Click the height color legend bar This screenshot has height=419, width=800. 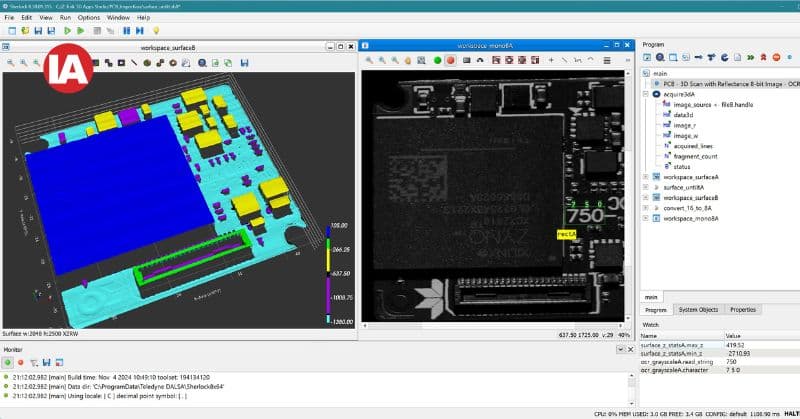329,274
